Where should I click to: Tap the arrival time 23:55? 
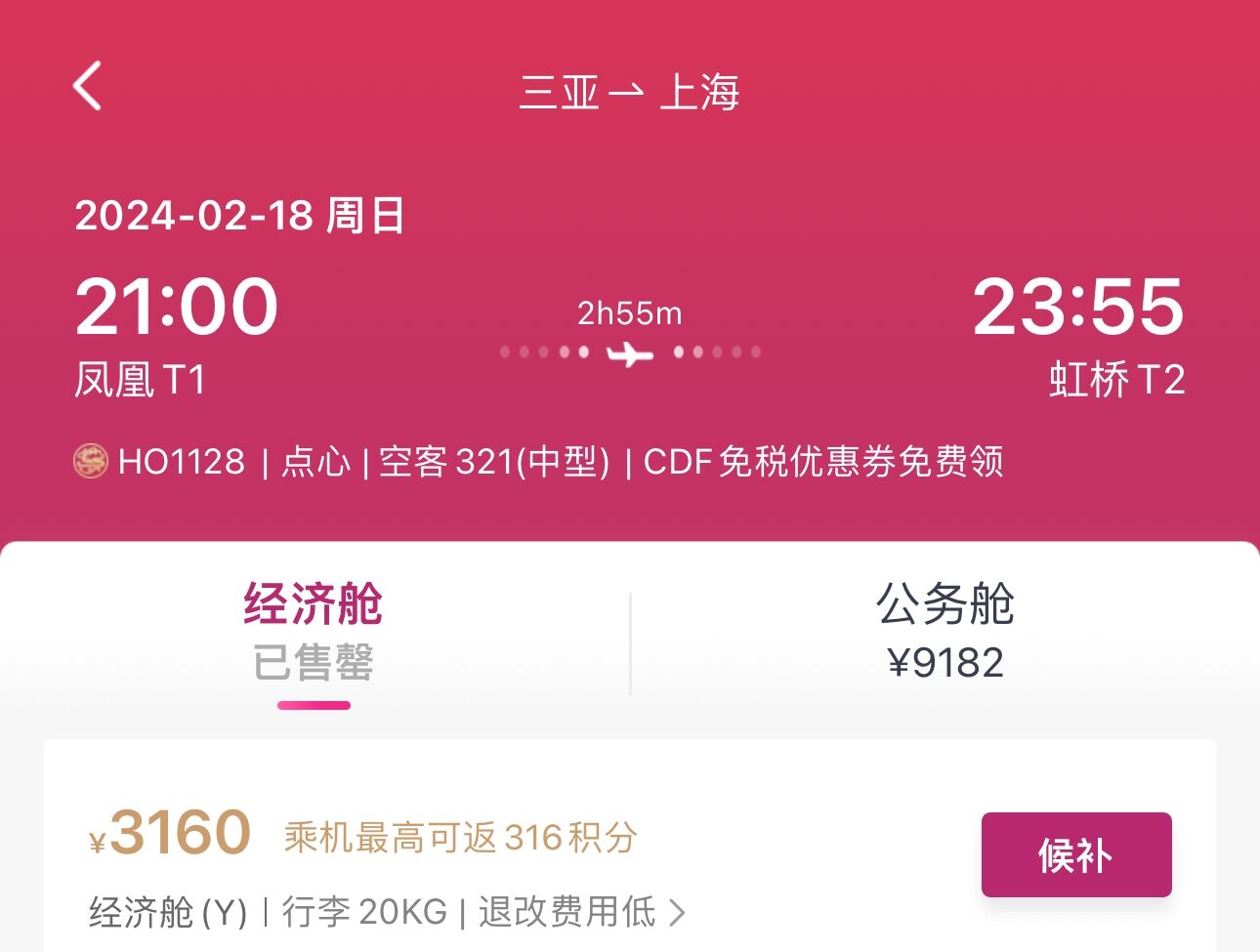click(x=1078, y=306)
